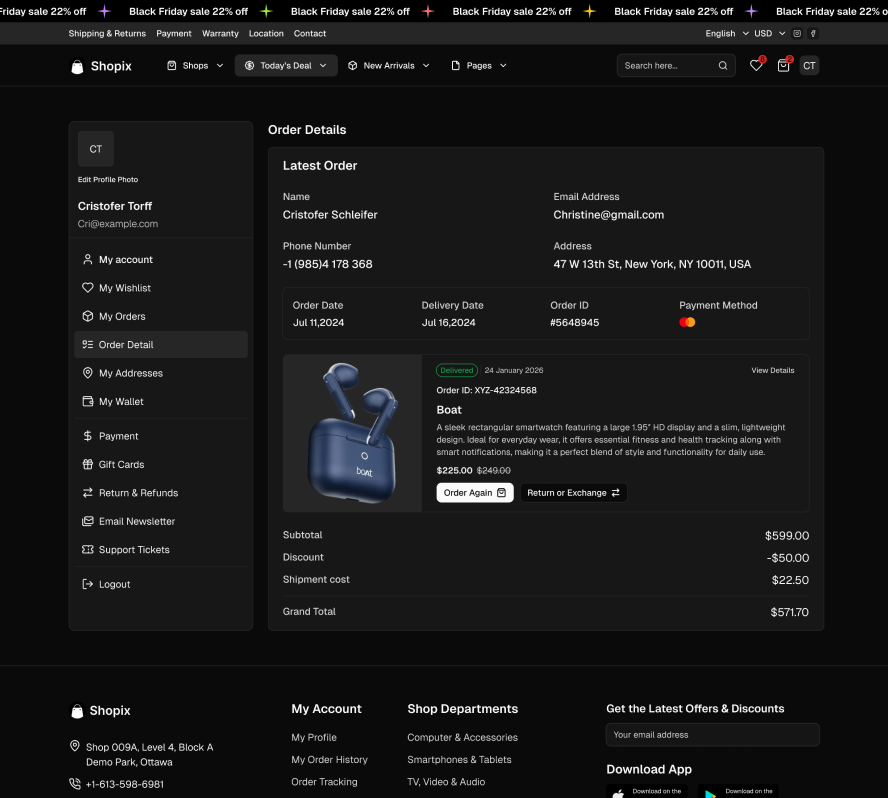Viewport: 888px width, 798px height.
Task: Go to My Orders in sidebar
Action: click(122, 316)
